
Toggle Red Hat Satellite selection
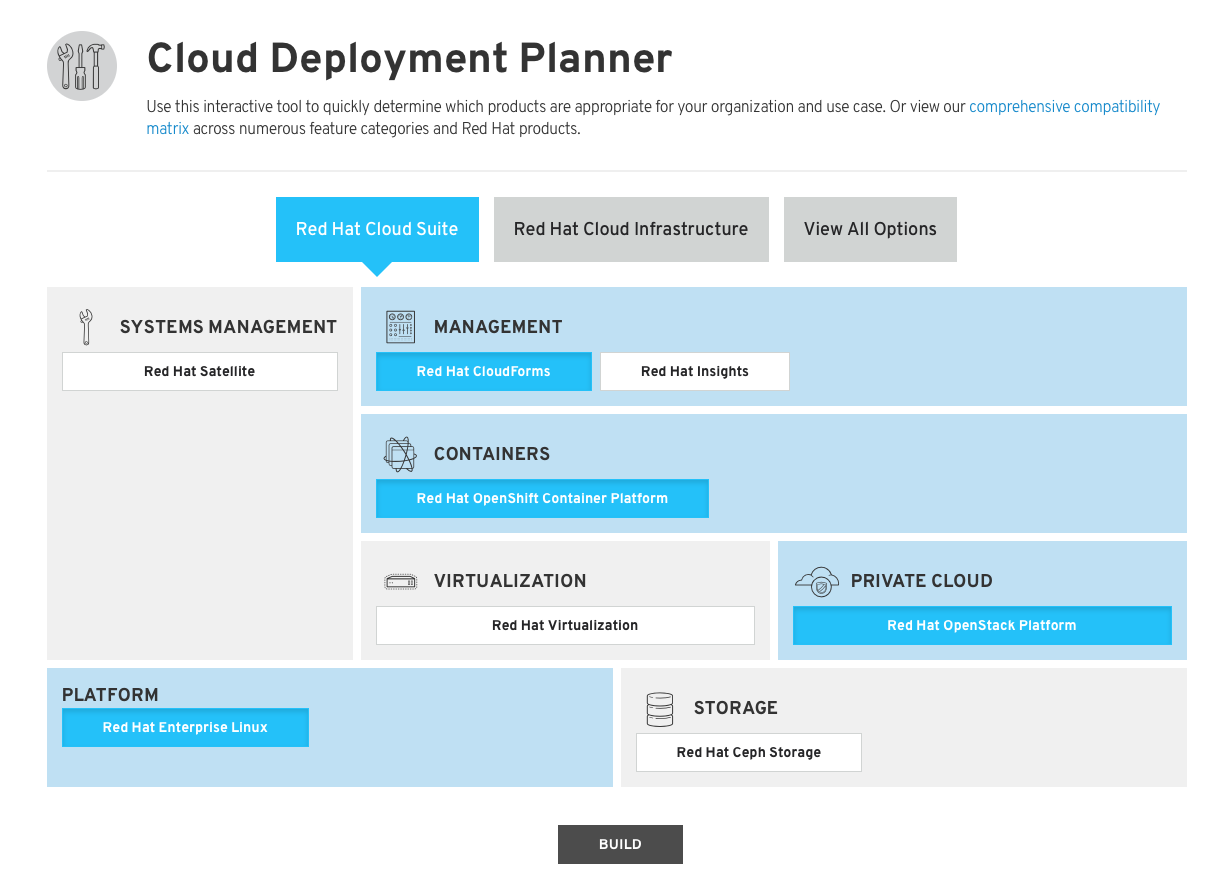click(199, 371)
